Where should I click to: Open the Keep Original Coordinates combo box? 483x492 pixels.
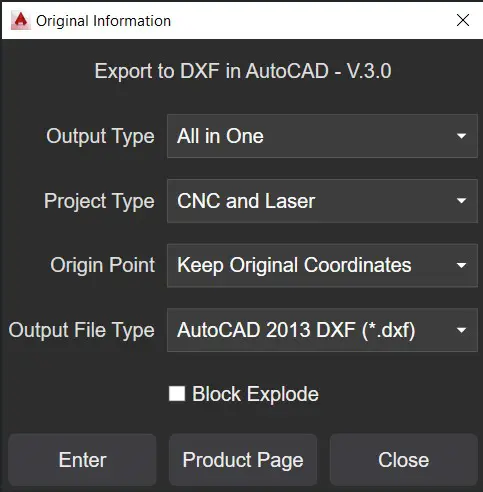[x=322, y=265]
